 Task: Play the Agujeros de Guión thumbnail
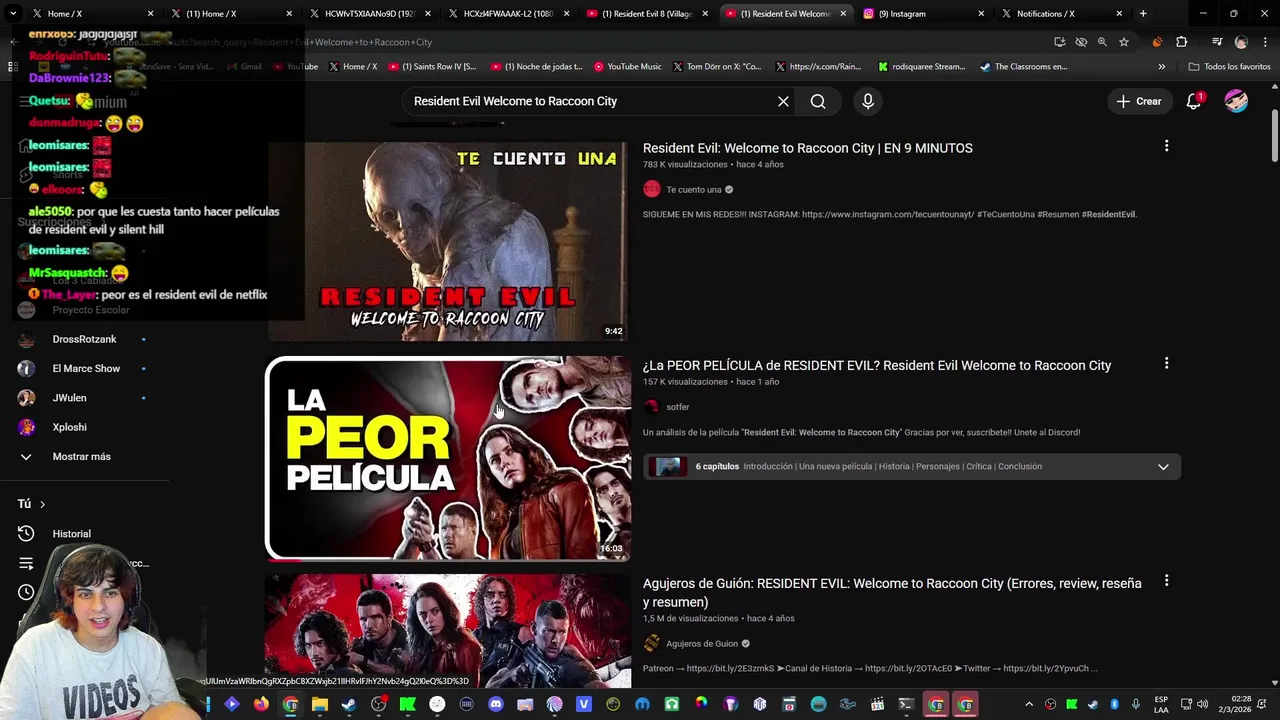(448, 631)
